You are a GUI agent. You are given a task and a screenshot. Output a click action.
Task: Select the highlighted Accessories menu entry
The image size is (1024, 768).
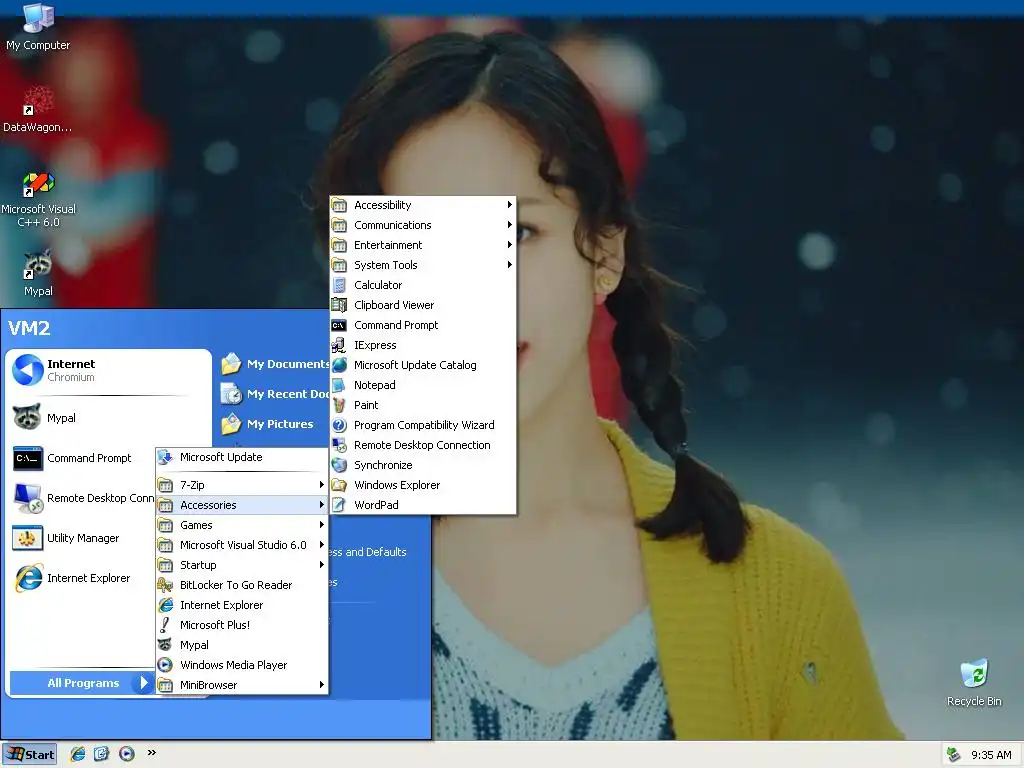point(242,505)
